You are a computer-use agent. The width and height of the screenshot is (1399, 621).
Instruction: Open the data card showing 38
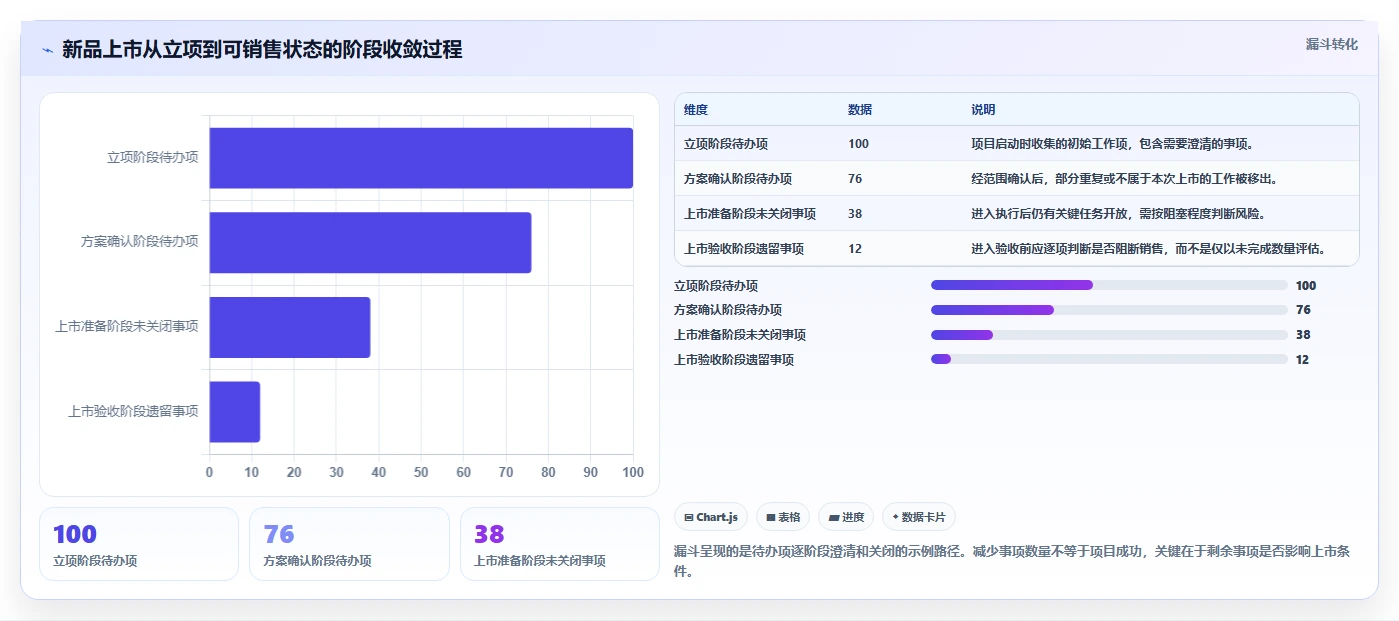click(x=560, y=544)
